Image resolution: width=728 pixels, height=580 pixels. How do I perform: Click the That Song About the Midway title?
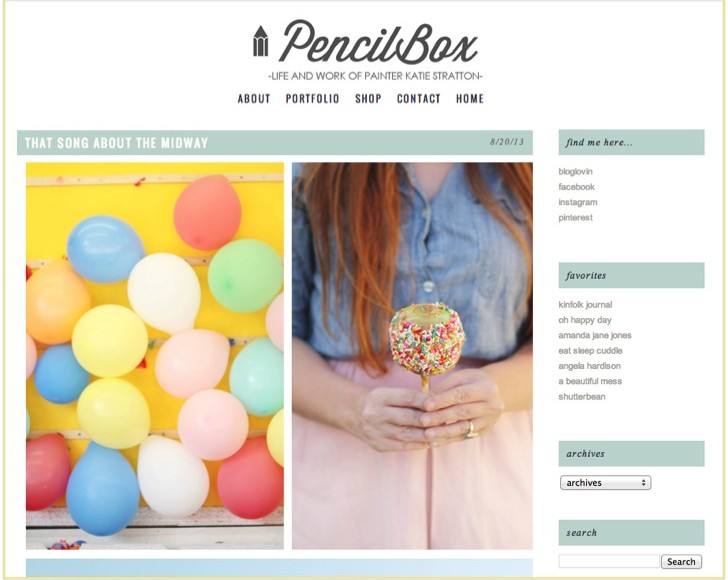116,143
